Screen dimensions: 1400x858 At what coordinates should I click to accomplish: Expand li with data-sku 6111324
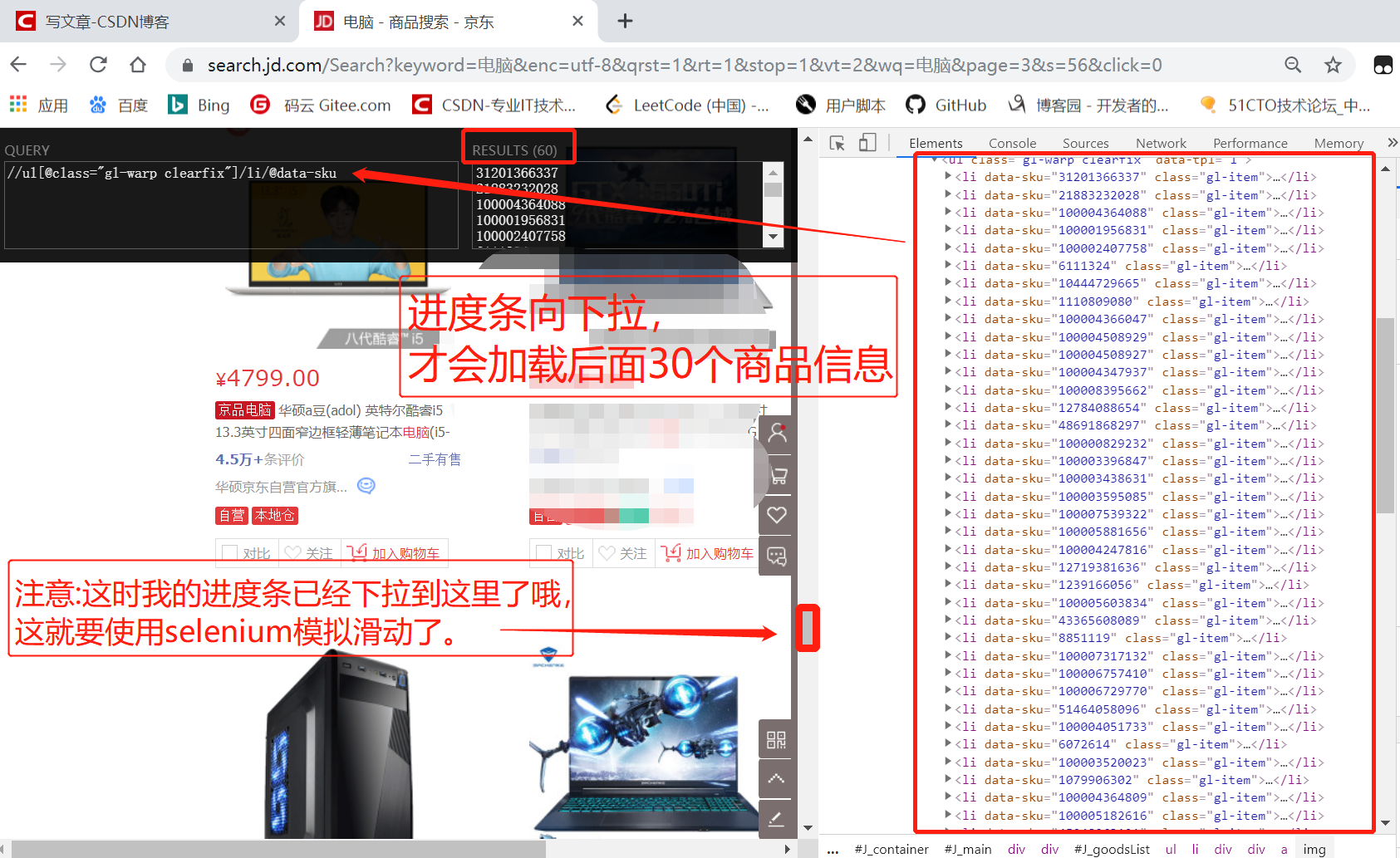[x=948, y=265]
